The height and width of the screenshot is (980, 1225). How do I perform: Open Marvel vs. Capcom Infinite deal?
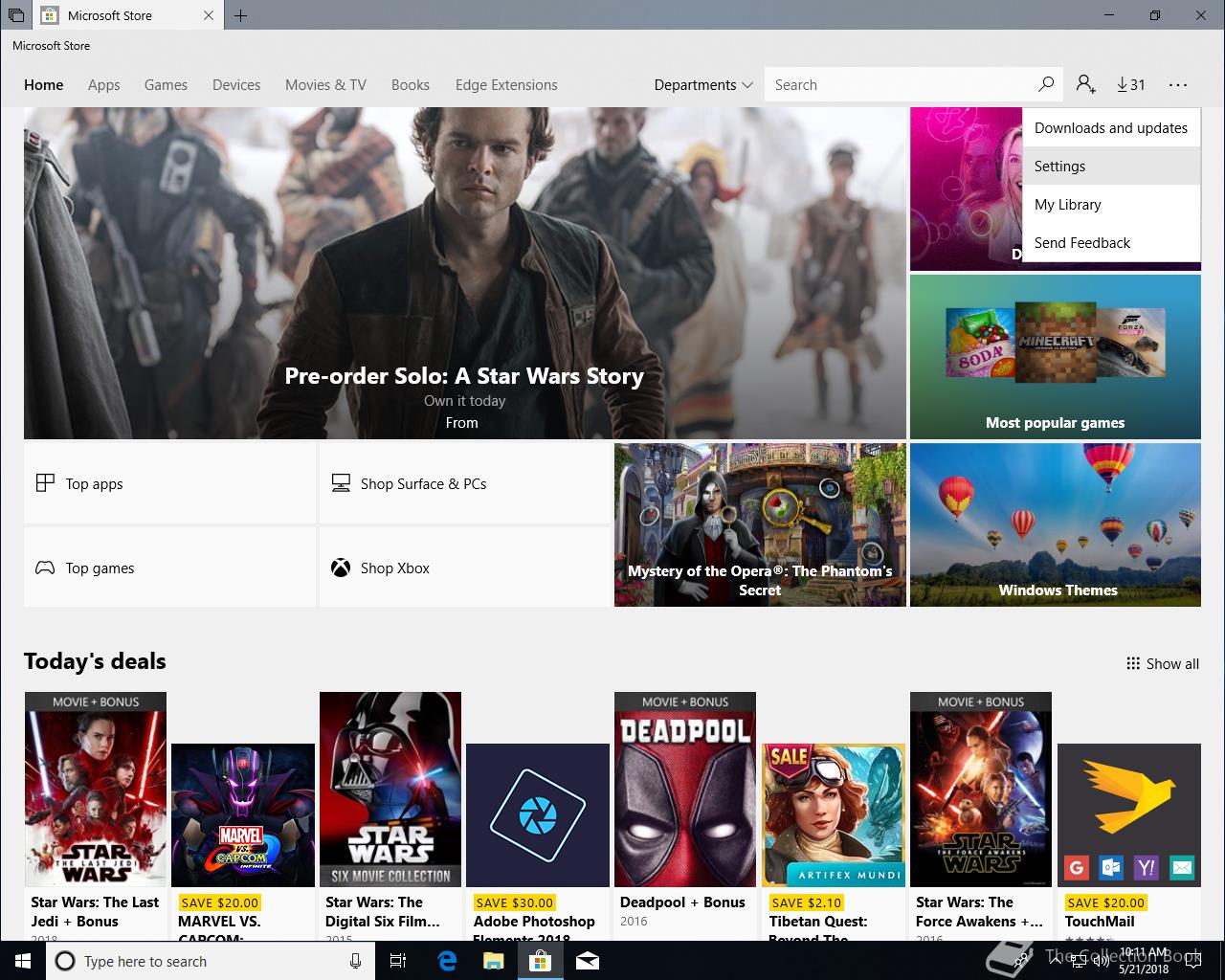click(243, 815)
